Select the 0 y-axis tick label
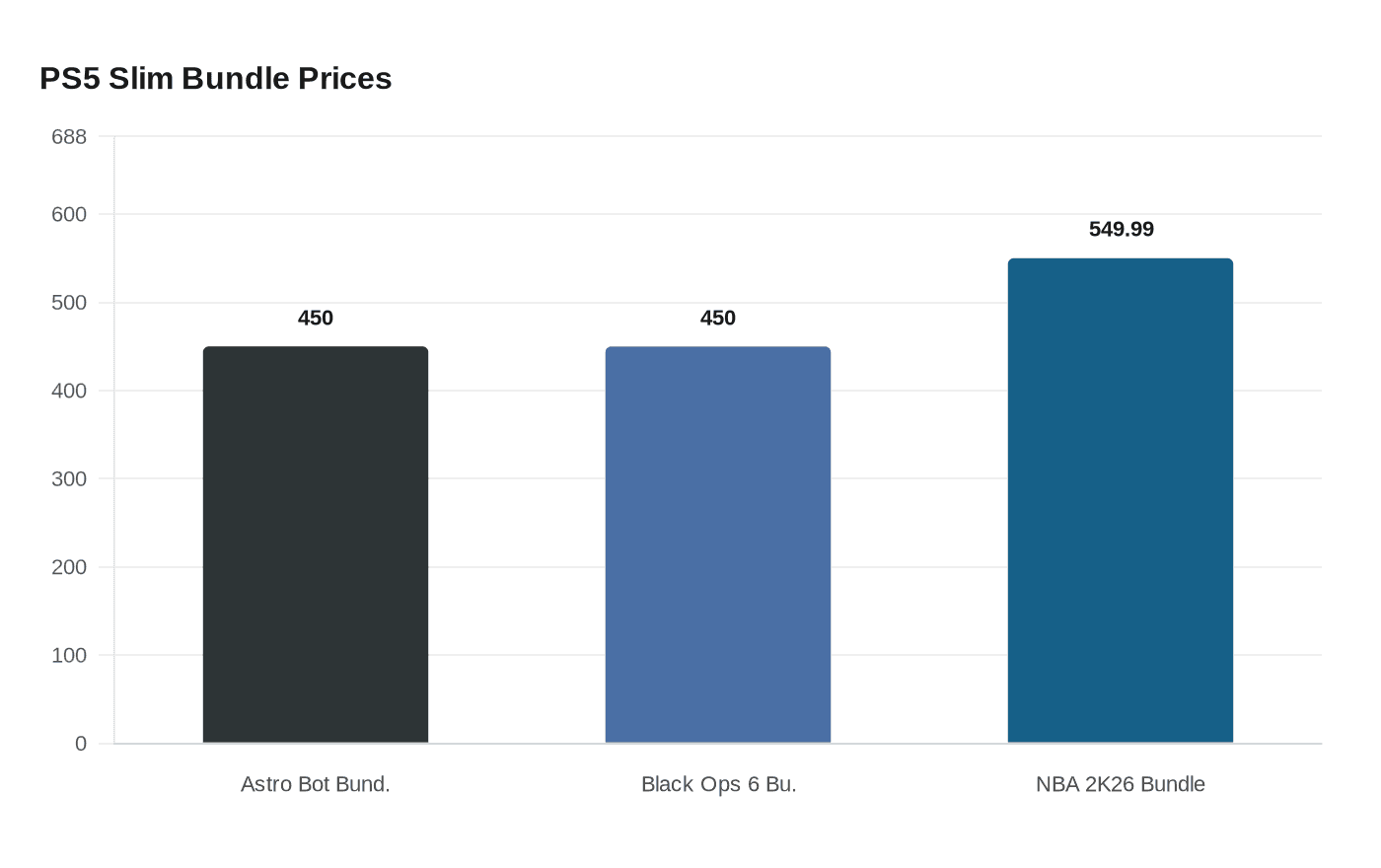 point(81,743)
